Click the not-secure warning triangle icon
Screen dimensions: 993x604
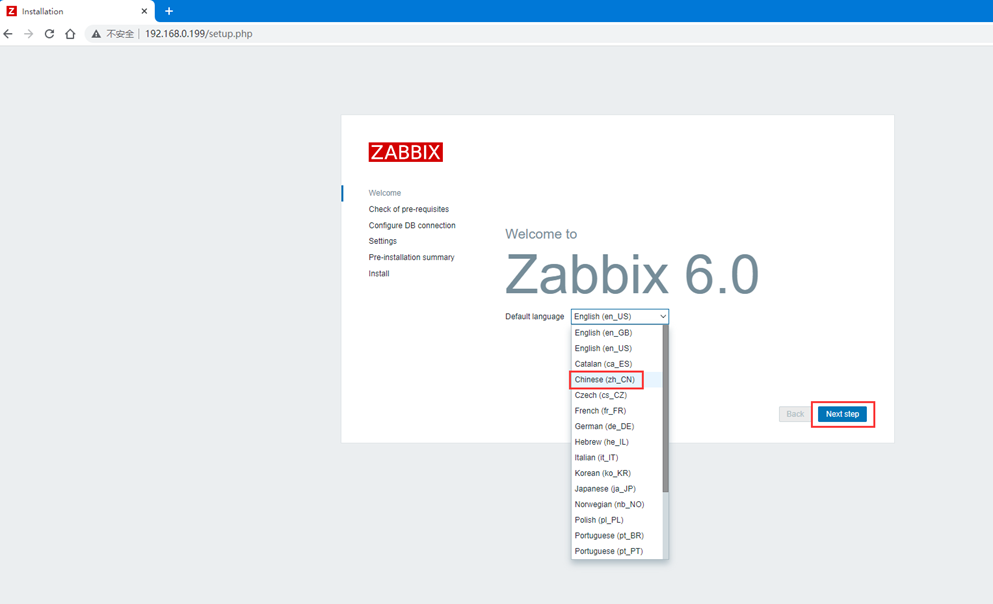click(96, 34)
